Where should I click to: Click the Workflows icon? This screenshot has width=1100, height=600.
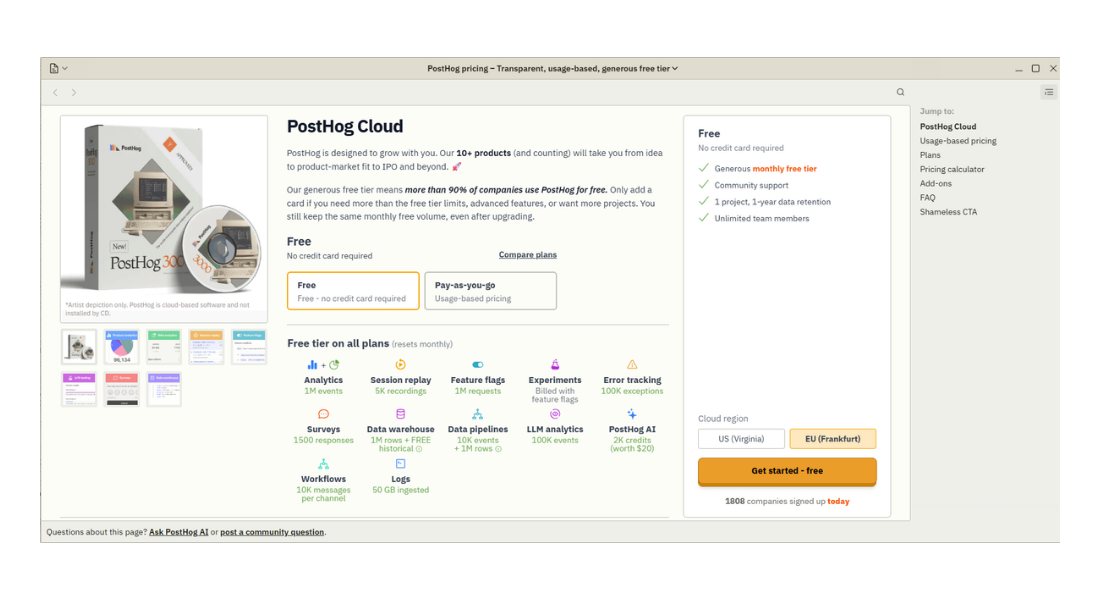323,464
